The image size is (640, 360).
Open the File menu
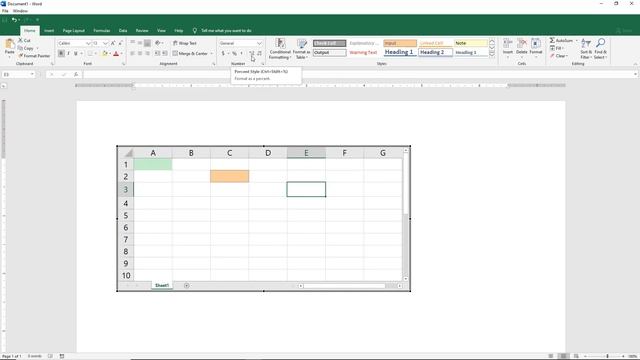point(5,11)
